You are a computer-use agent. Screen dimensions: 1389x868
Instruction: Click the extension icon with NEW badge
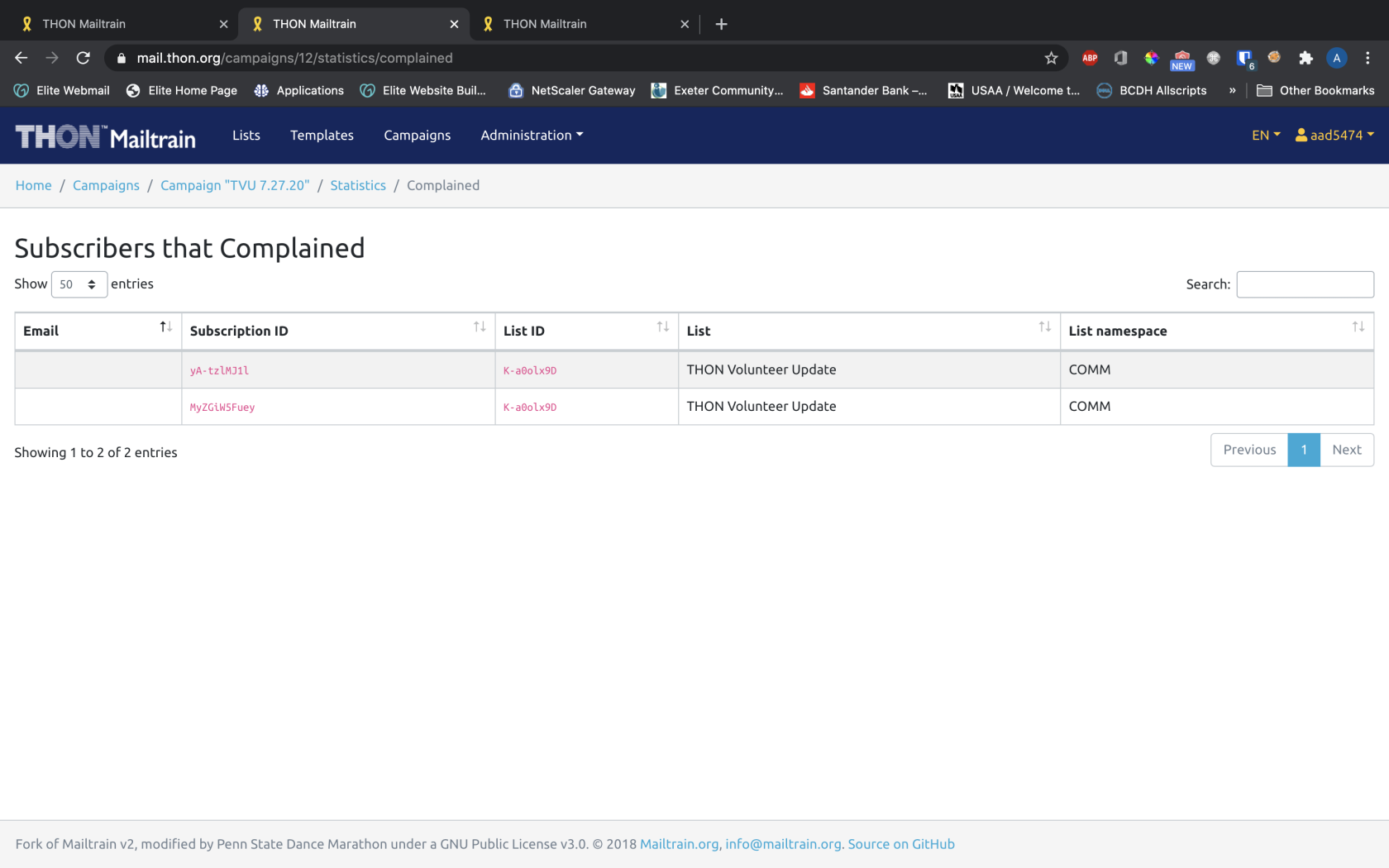click(1182, 60)
